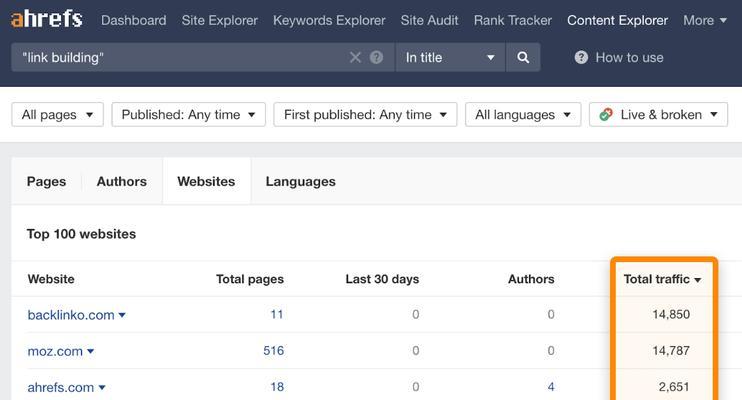Expand the All pages filter

click(57, 115)
